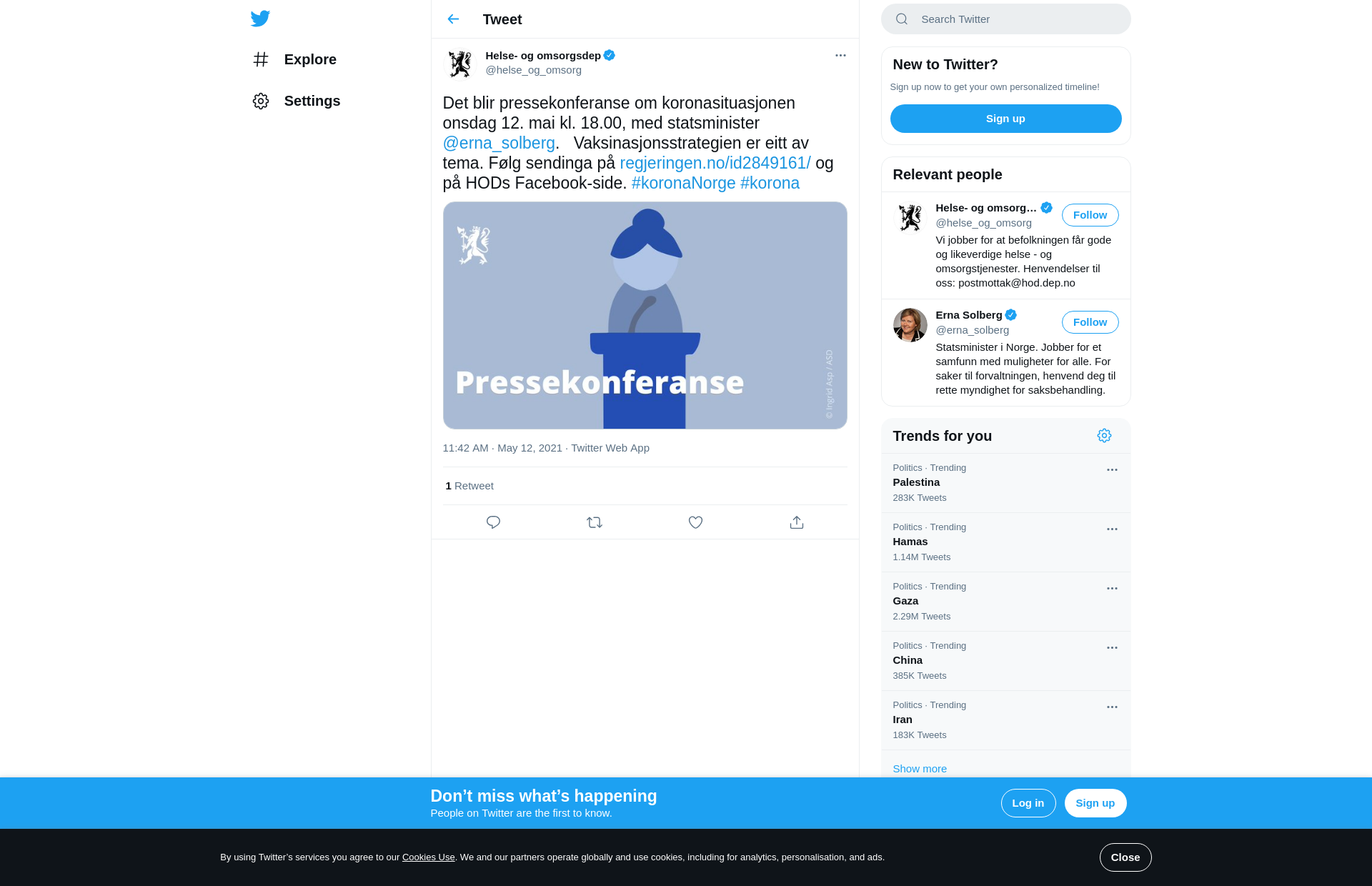Screen dimensions: 1372x886
Task: Like the tweet with the heart icon
Action: 695,522
